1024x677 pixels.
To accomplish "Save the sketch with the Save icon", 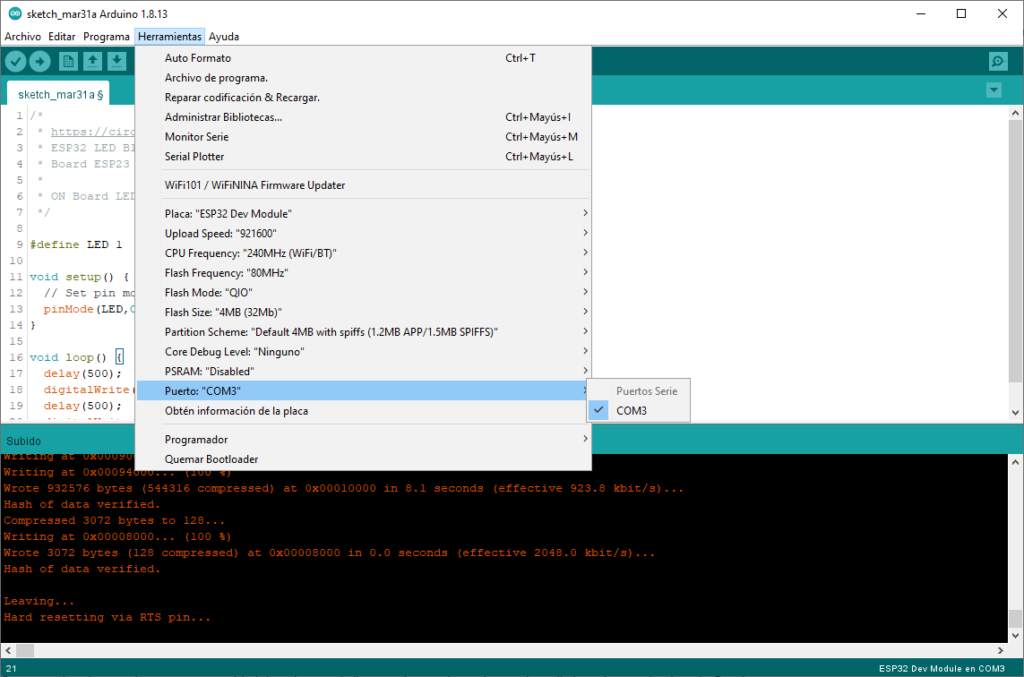I will pos(117,61).
